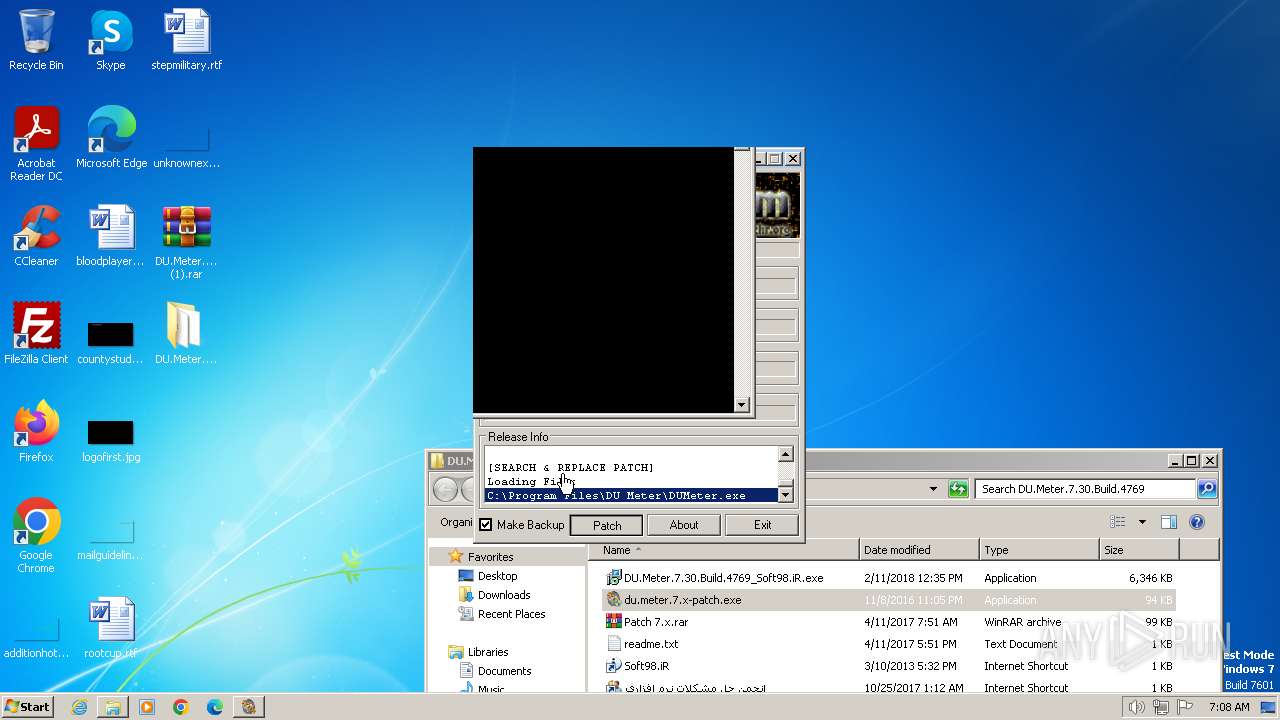The height and width of the screenshot is (720, 1280).
Task: Click the Start button
Action: pyautogui.click(x=28, y=707)
